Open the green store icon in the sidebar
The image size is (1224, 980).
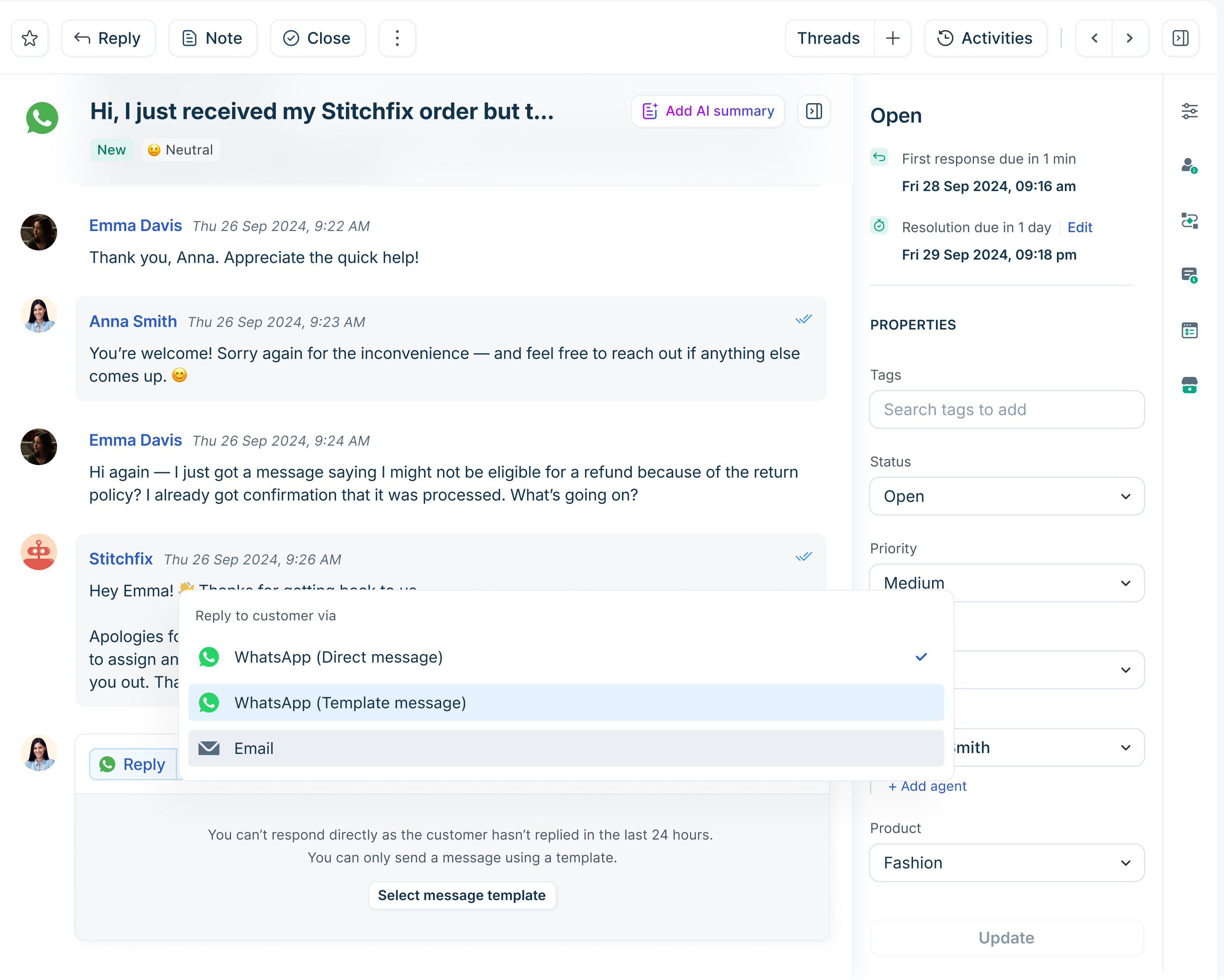click(x=1189, y=386)
